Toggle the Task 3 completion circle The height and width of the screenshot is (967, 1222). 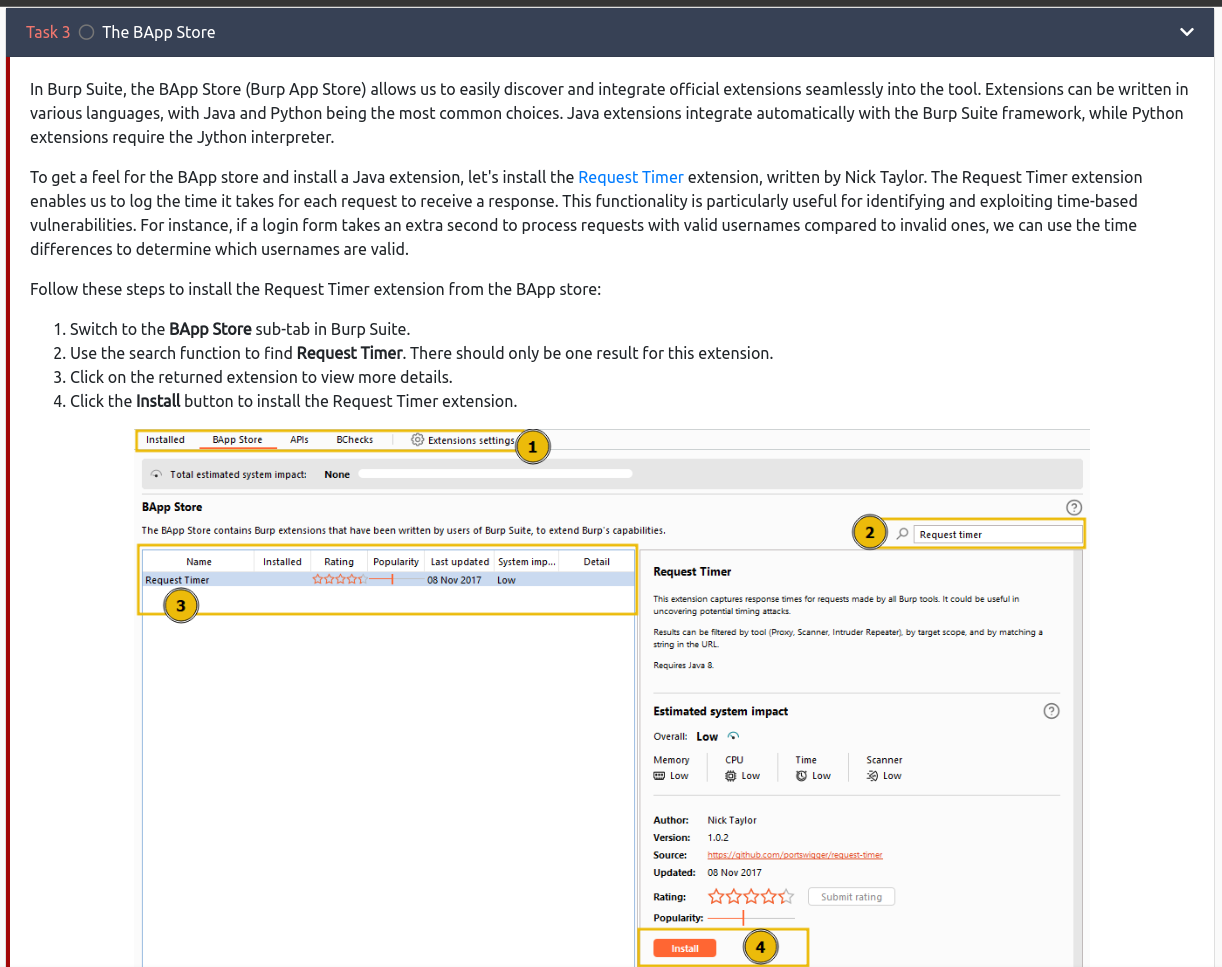tap(86, 32)
